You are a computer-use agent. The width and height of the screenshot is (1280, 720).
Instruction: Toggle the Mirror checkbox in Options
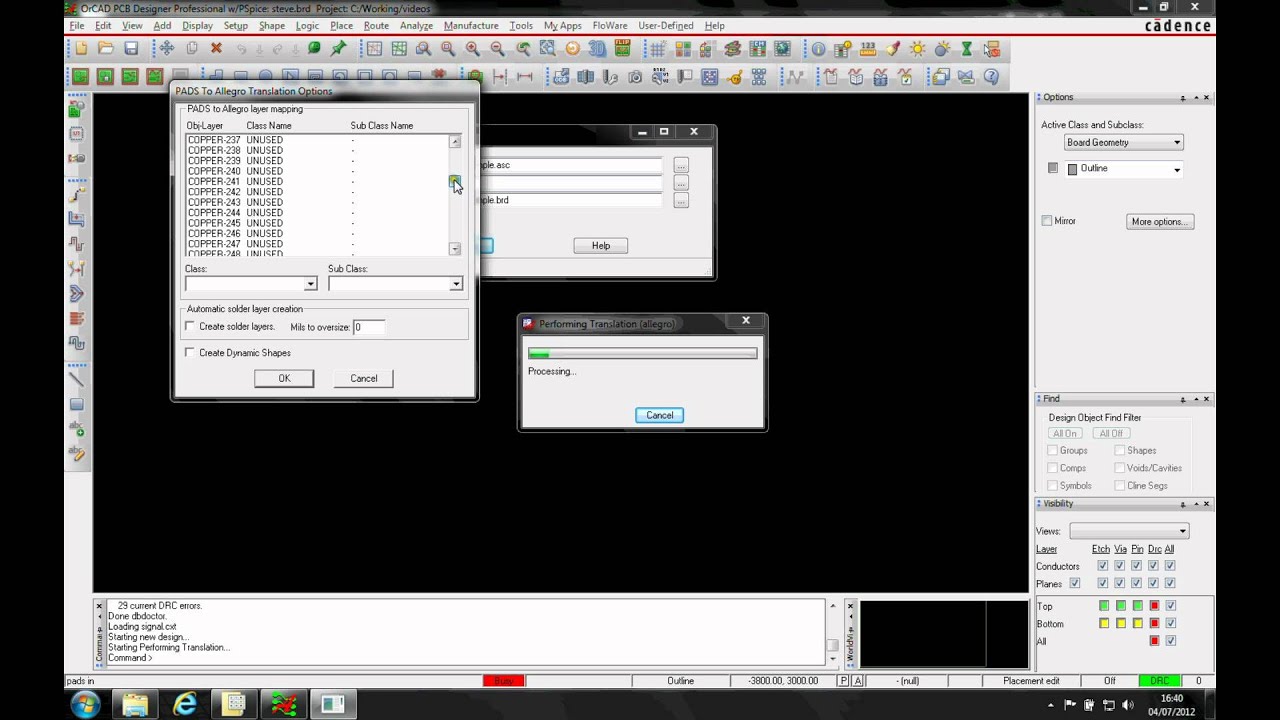[x=1047, y=221]
